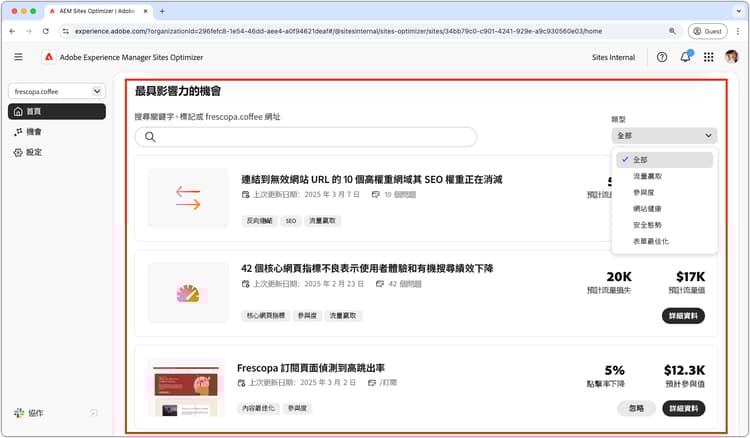The height and width of the screenshot is (438, 750).
Task: Open the hamburger navigation menu
Action: [x=18, y=57]
